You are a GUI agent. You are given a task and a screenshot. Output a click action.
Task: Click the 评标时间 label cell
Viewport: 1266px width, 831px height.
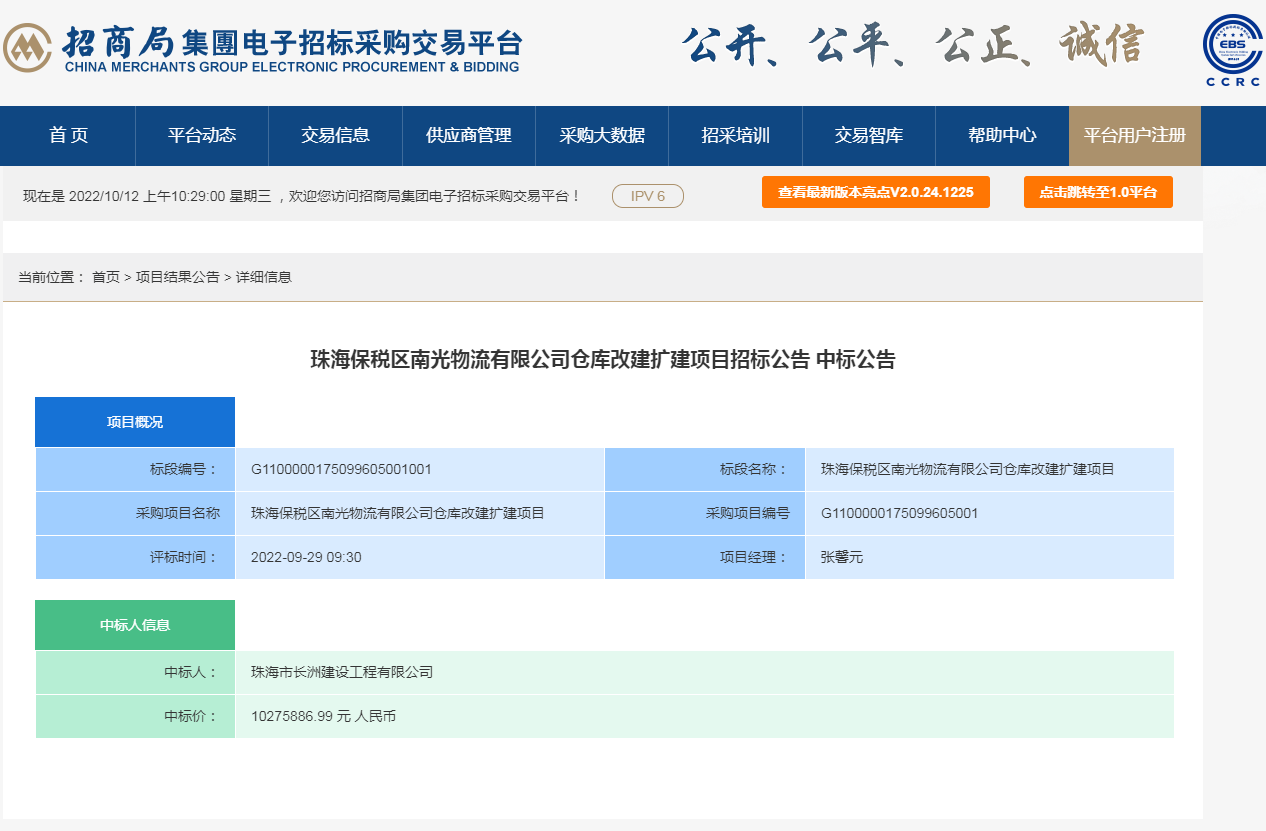tap(135, 557)
